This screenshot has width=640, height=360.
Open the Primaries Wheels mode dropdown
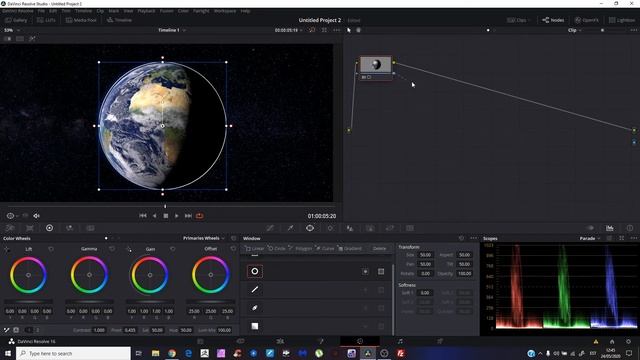(204, 238)
